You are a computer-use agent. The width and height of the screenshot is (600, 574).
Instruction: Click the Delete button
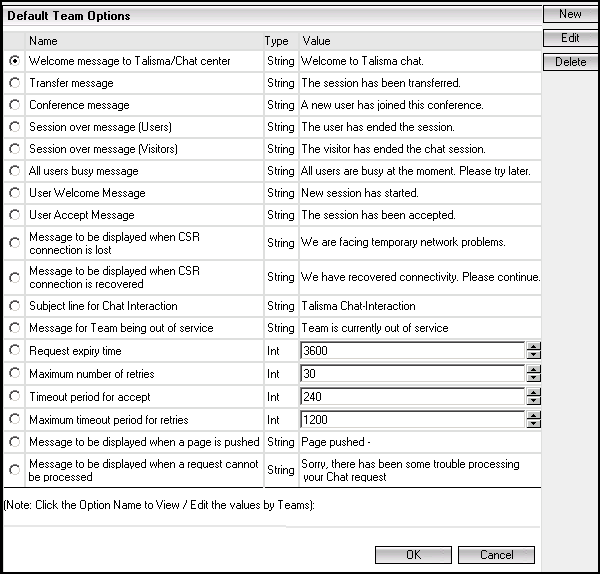tap(570, 62)
